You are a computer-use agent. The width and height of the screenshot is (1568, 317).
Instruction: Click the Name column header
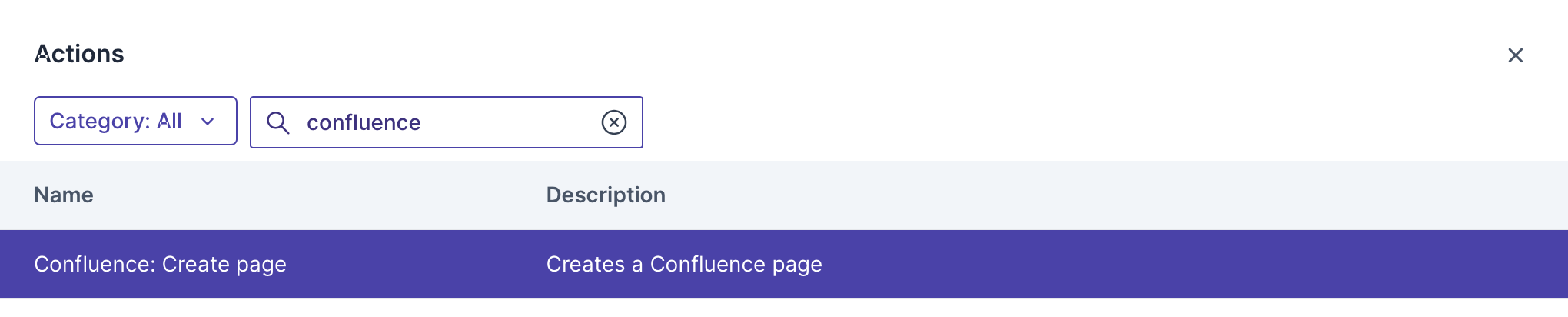pyautogui.click(x=64, y=195)
